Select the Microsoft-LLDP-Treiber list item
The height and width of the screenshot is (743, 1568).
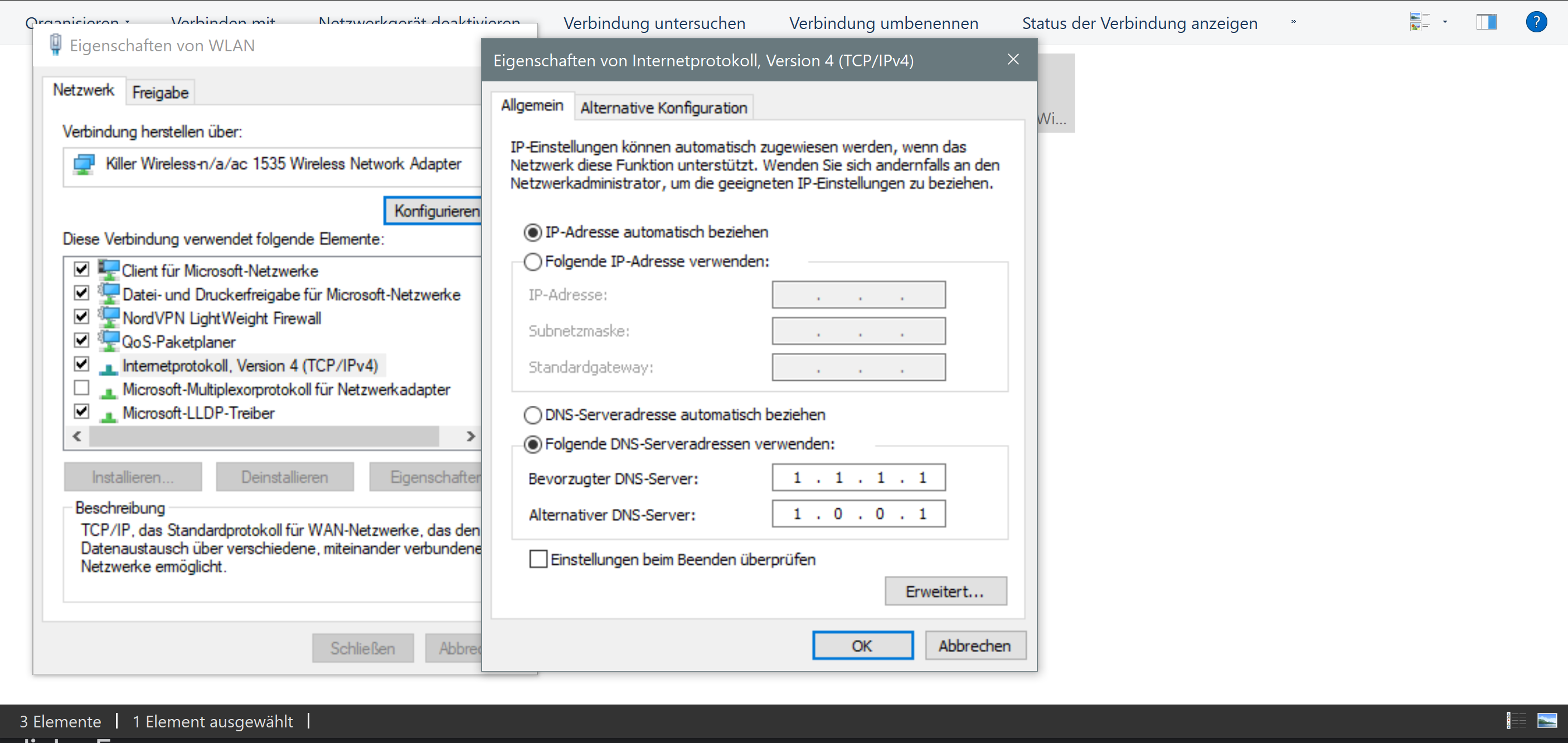click(198, 413)
